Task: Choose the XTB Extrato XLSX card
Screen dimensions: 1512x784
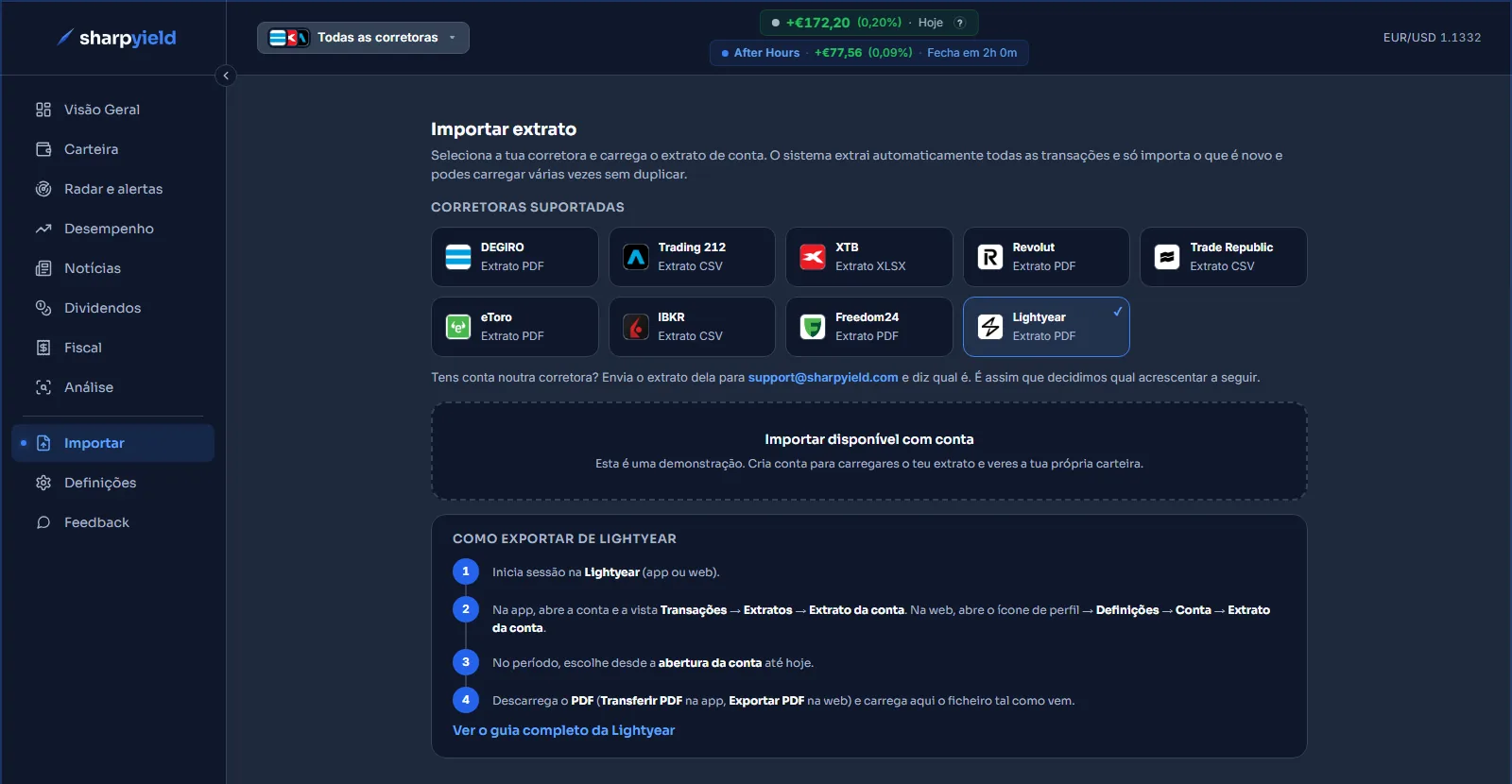Action: click(x=869, y=257)
